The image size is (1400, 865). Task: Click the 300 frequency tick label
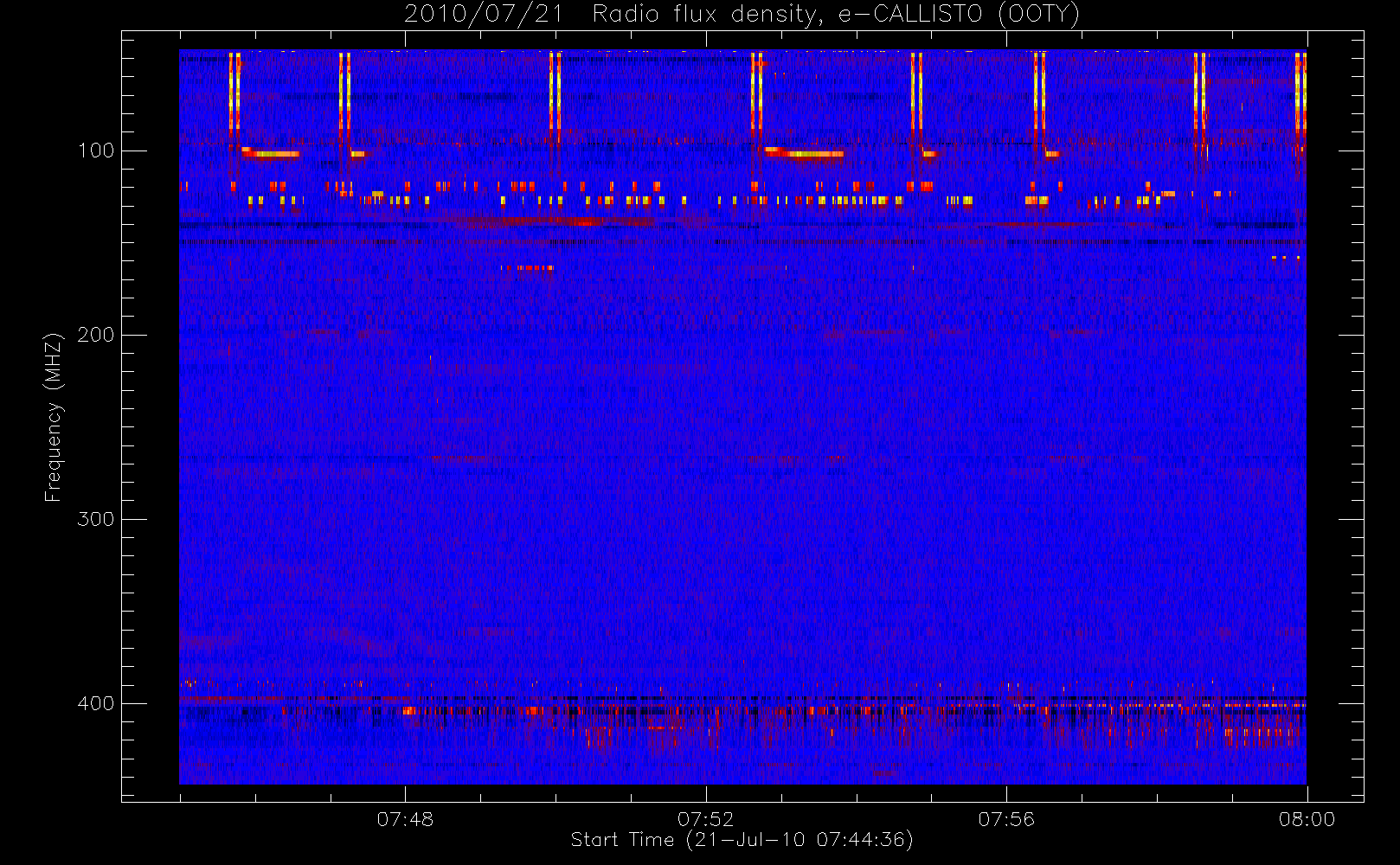(x=96, y=519)
